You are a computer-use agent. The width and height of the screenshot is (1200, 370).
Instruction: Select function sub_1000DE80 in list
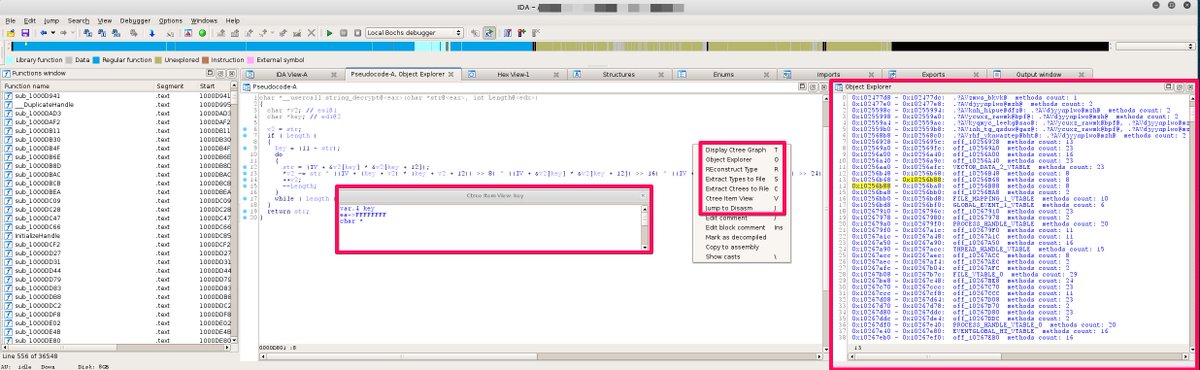pyautogui.click(x=115, y=341)
